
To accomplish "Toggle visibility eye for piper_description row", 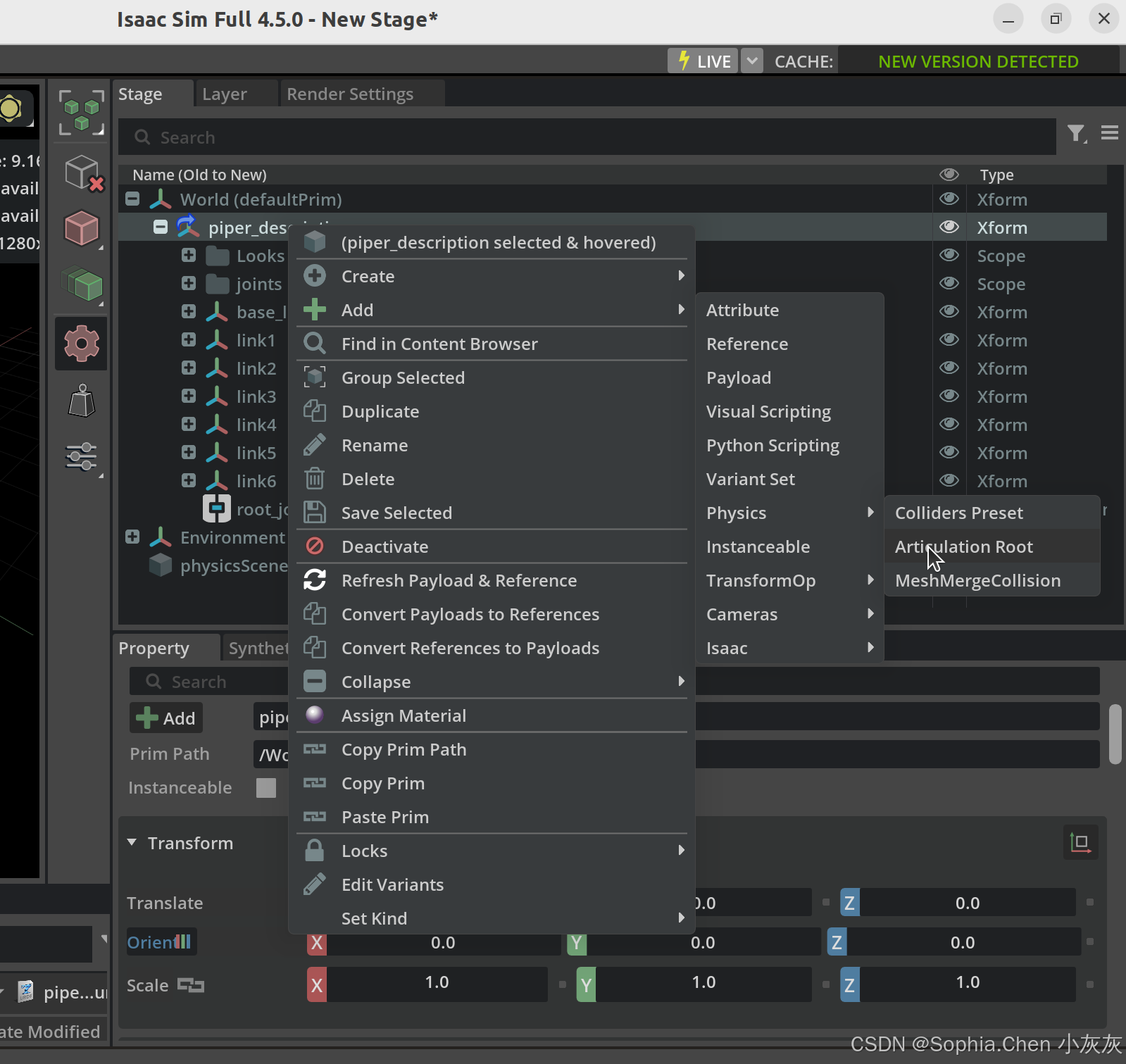I will (x=949, y=227).
